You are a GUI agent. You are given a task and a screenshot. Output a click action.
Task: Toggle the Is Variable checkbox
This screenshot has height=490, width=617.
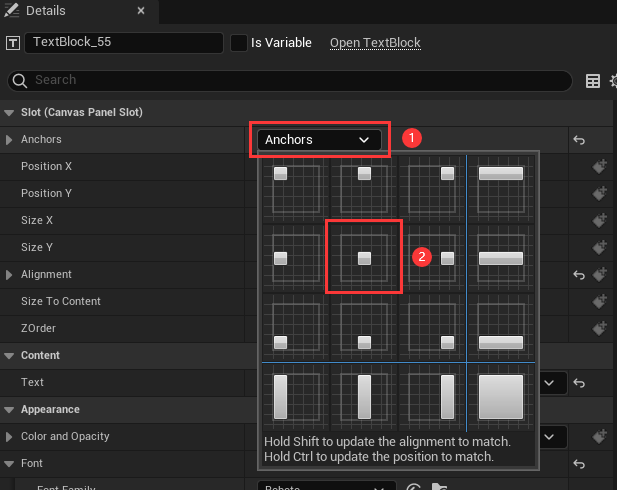point(239,43)
